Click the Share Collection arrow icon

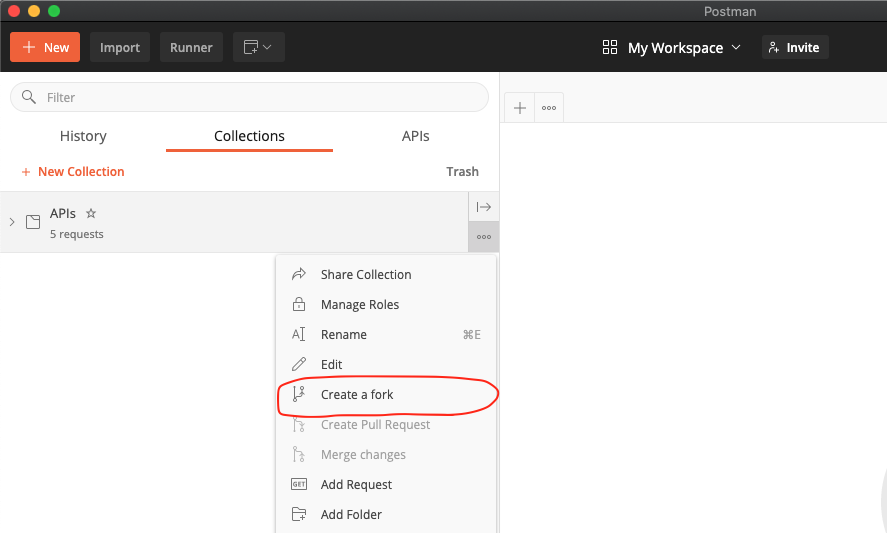[298, 274]
